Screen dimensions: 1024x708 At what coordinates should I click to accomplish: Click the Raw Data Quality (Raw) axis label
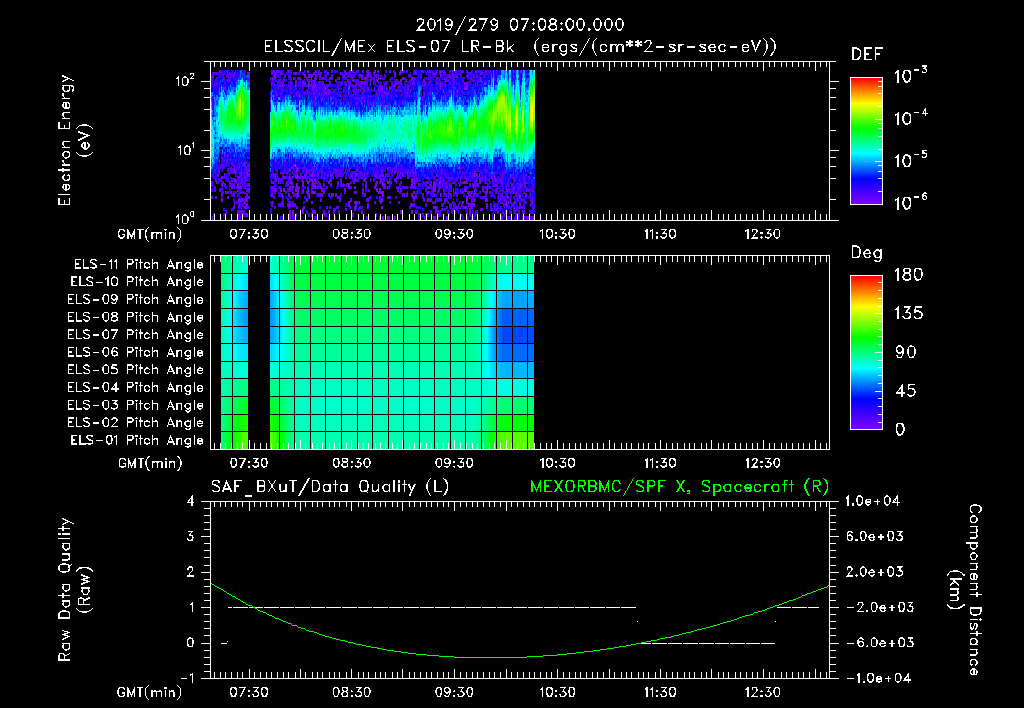coord(74,590)
